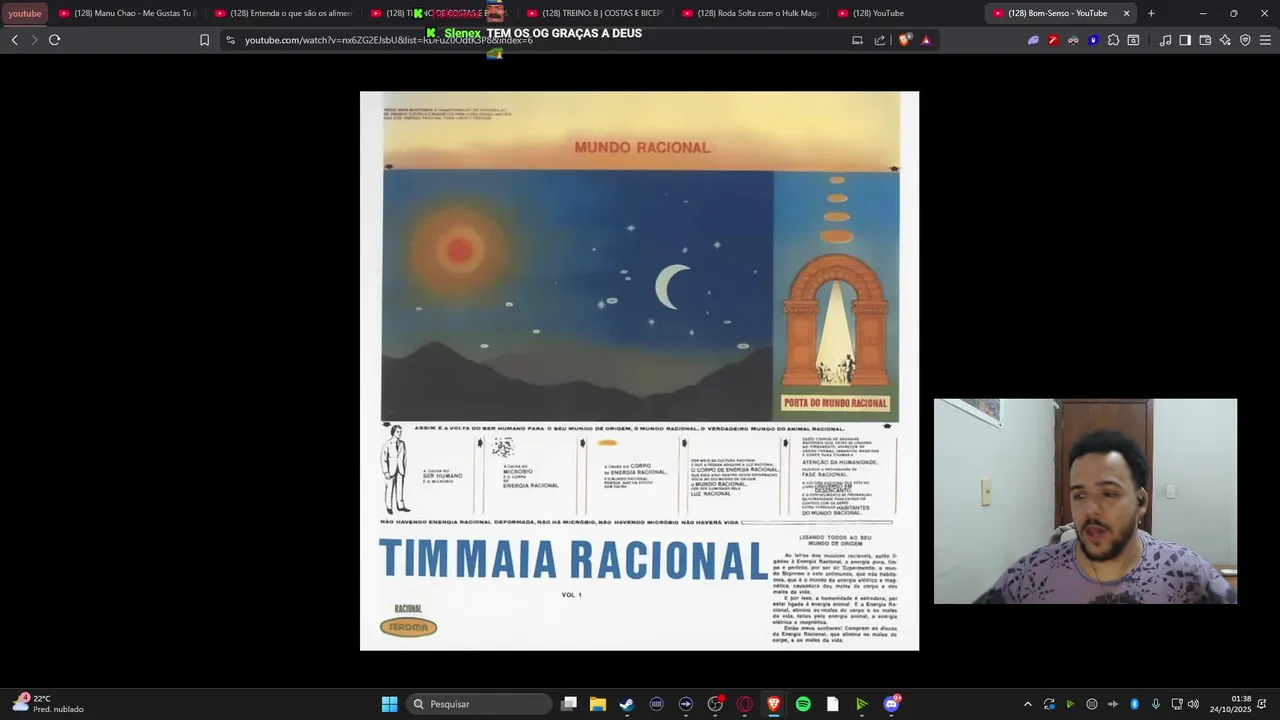This screenshot has width=1280, height=720.
Task: Click the microphone tray icon
Action: click(x=1156, y=704)
